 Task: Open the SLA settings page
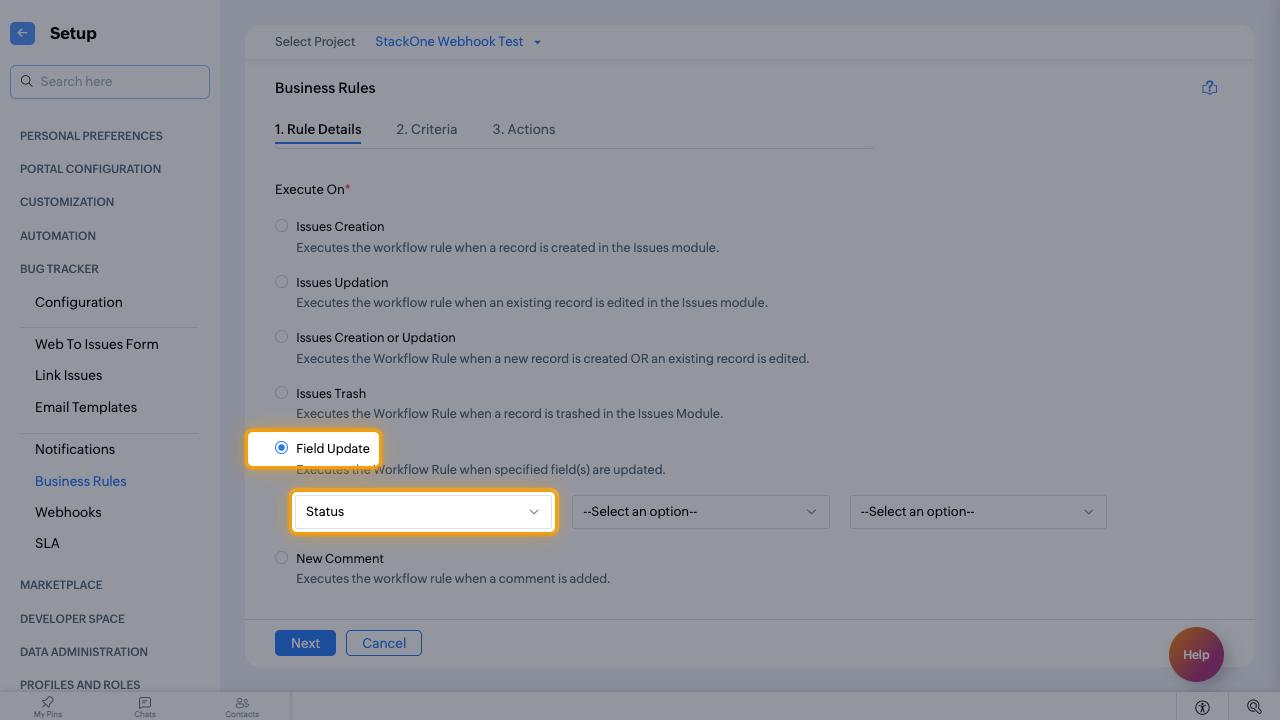point(47,543)
